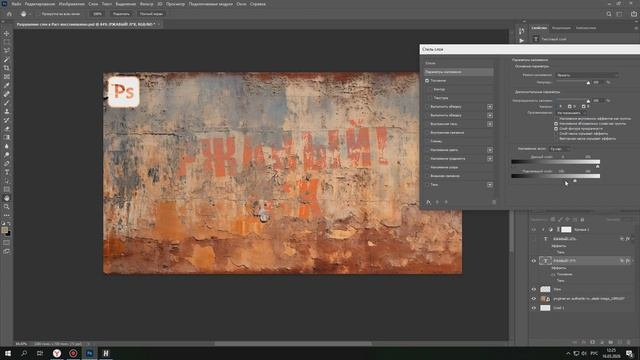Add another Тень effect via plus button
The width and height of the screenshot is (640, 360).
click(490, 185)
